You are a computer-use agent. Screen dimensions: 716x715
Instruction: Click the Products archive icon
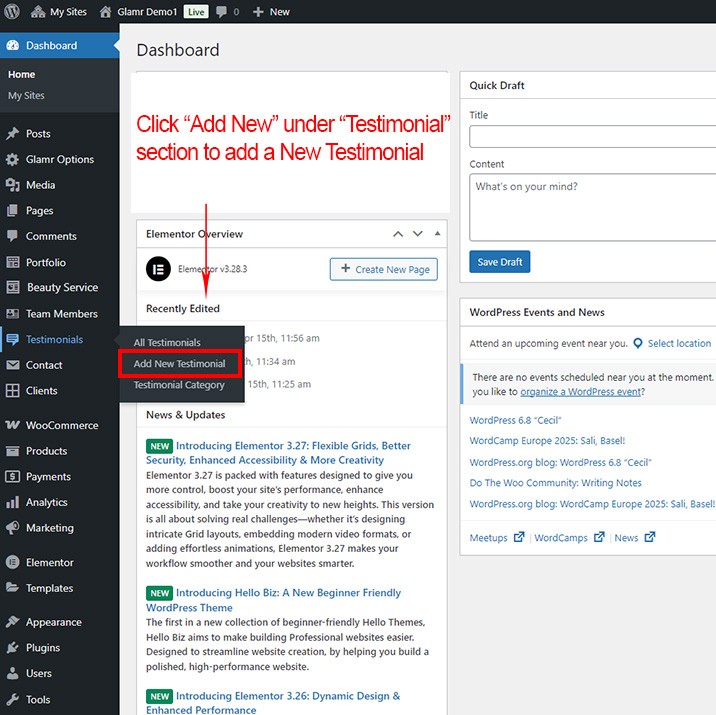click(x=13, y=451)
